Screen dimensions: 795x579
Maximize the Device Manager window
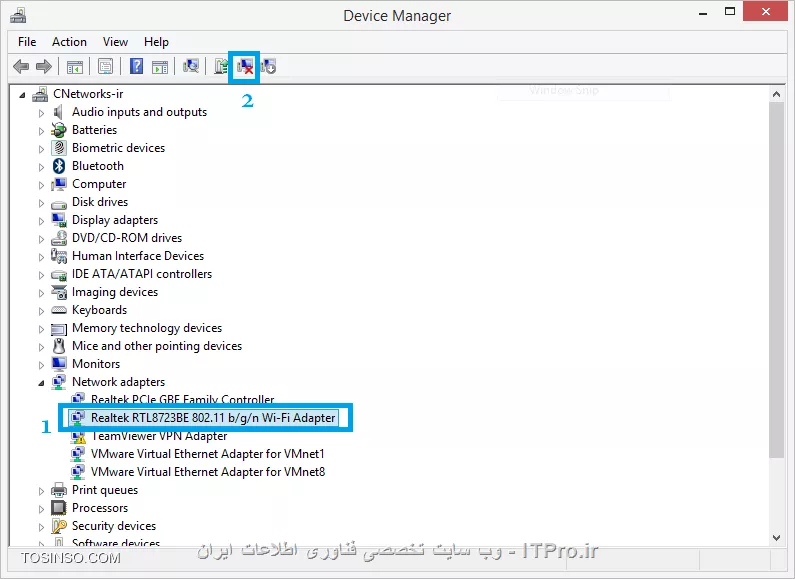click(x=730, y=12)
